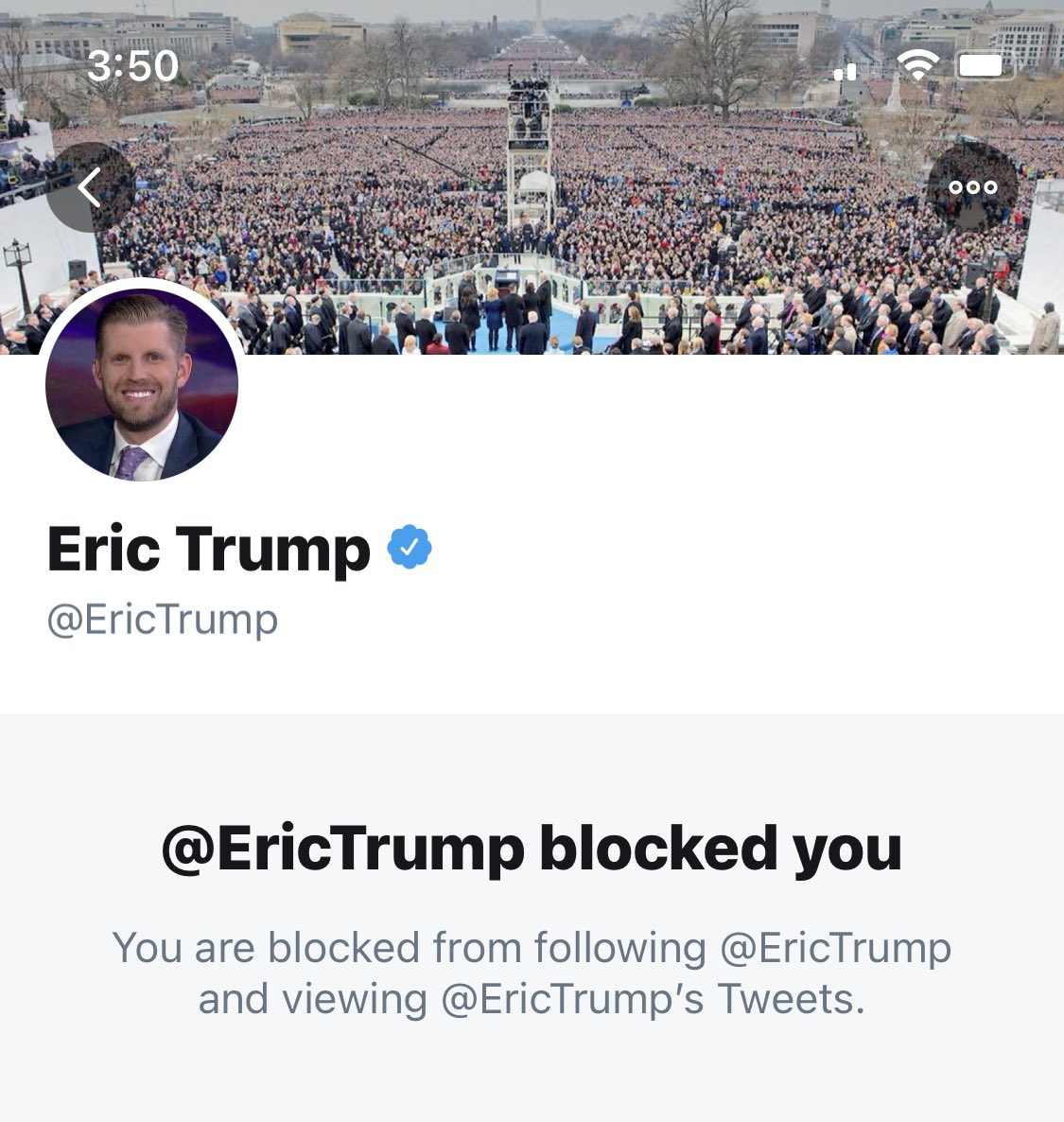Viewport: 1064px width, 1122px height.
Task: Tap the cellular signal bars icon
Action: (846, 71)
